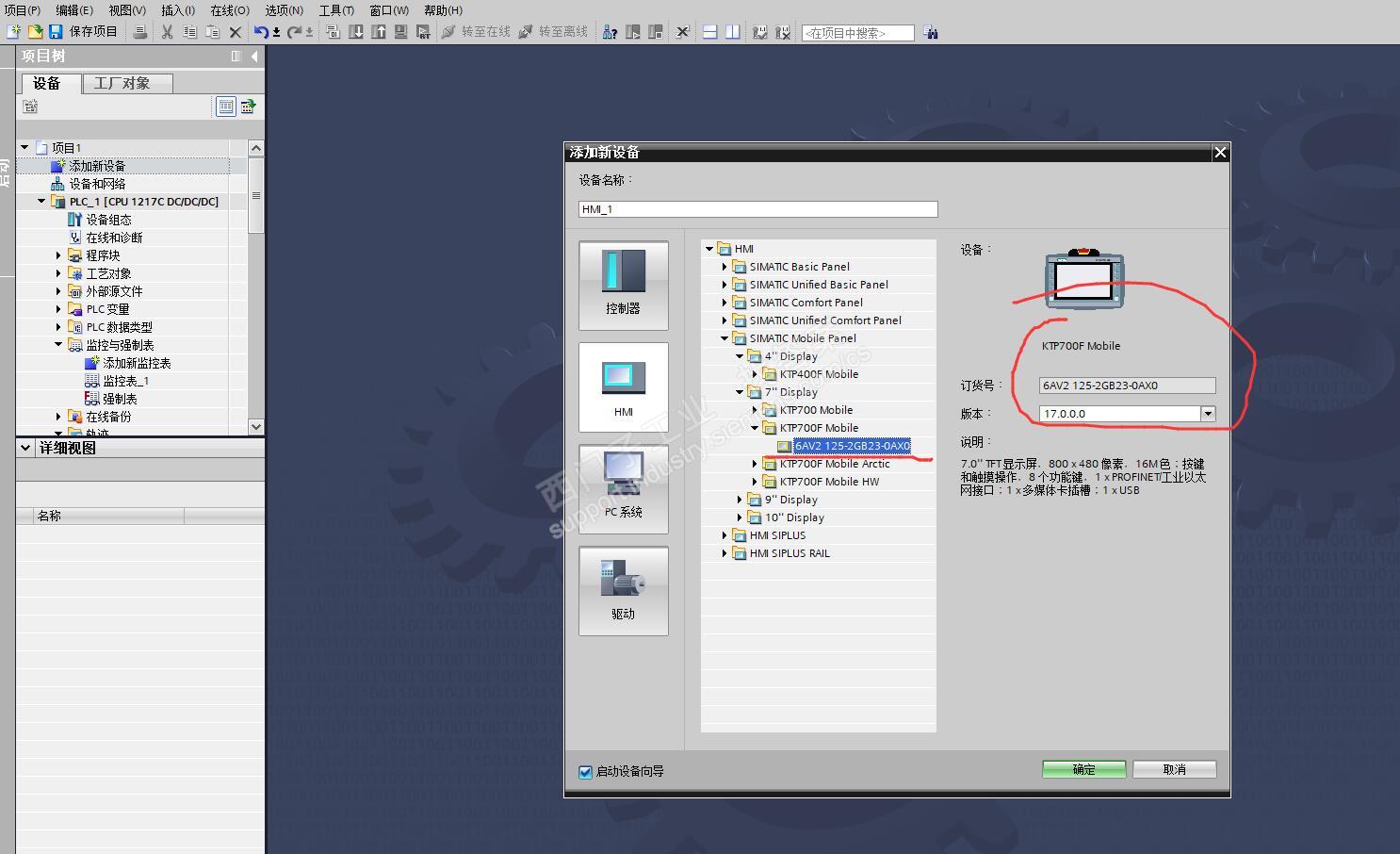The height and width of the screenshot is (854, 1400).
Task: Click the copy icon in the toolbar
Action: pyautogui.click(x=189, y=32)
